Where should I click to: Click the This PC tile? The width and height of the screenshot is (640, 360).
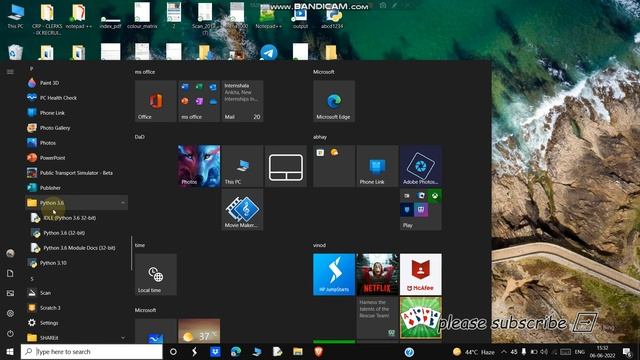pyautogui.click(x=242, y=166)
